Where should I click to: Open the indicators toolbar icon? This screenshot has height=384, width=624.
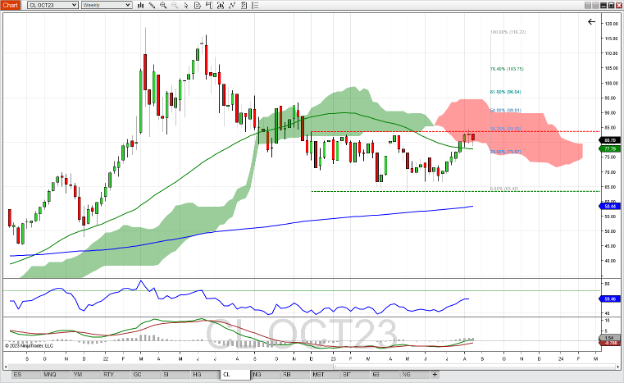pyautogui.click(x=221, y=5)
